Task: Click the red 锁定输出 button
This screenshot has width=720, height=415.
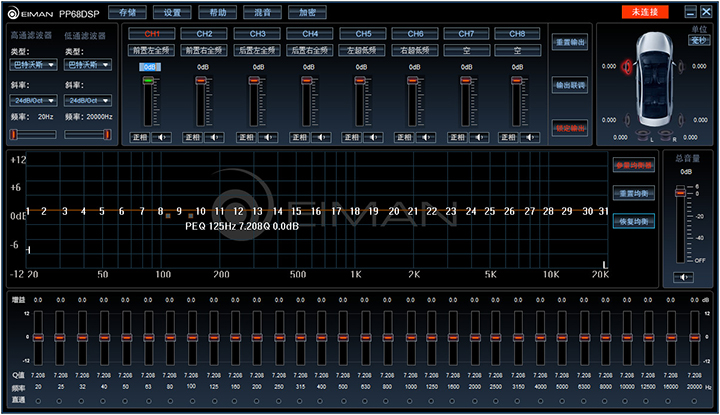Action: pyautogui.click(x=570, y=128)
